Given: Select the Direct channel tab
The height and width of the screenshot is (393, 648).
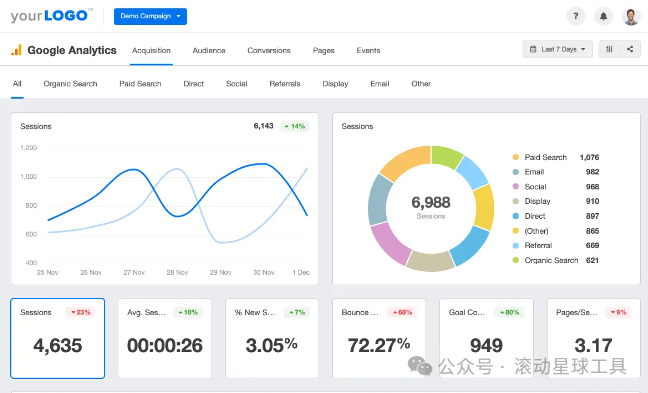Looking at the screenshot, I should [193, 84].
